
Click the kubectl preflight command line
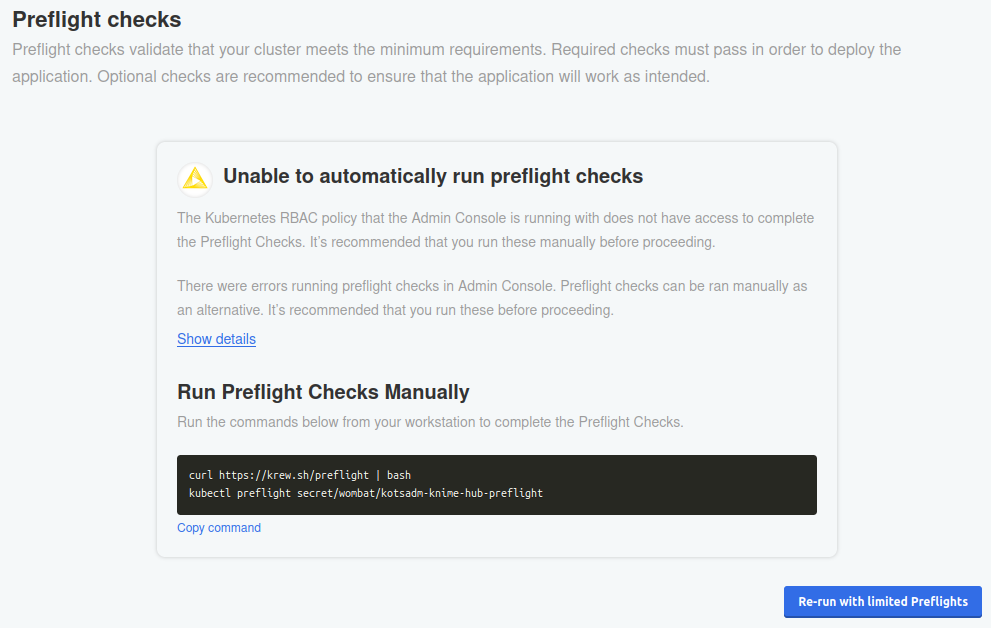click(x=365, y=493)
